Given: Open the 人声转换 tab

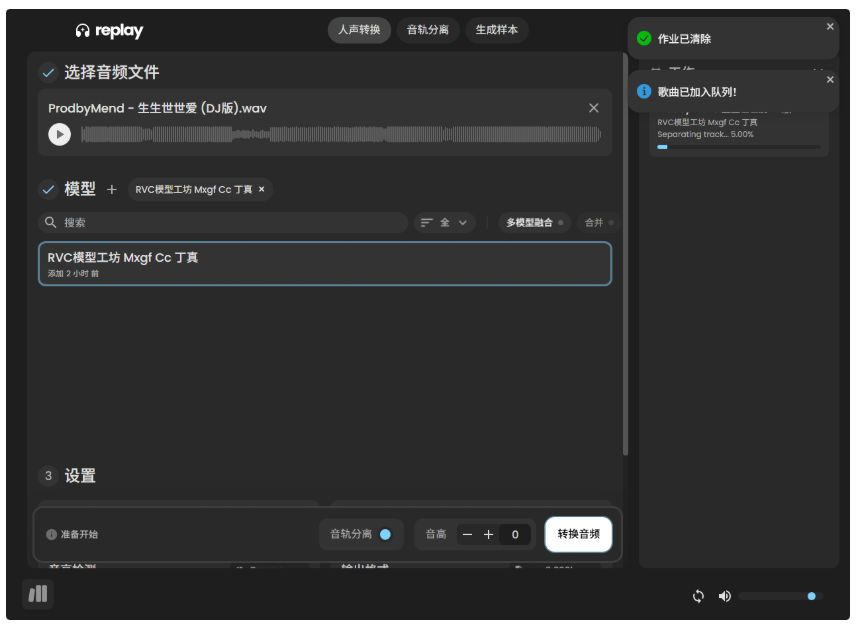Looking at the screenshot, I should point(359,30).
